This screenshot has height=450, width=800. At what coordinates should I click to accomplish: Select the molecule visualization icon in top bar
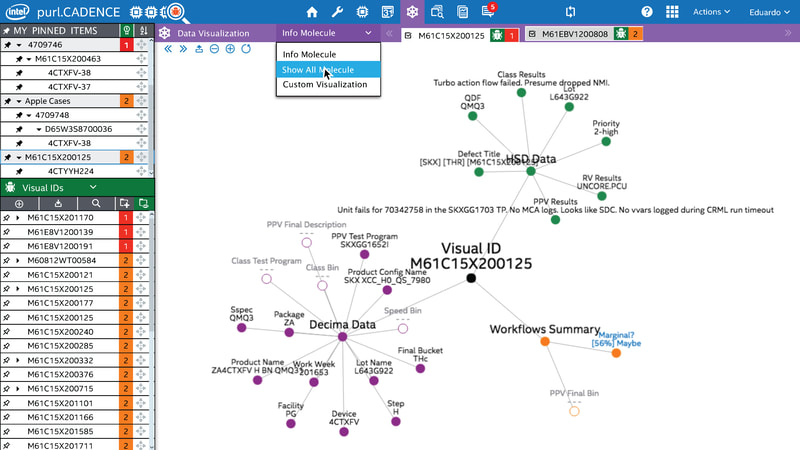coord(412,12)
